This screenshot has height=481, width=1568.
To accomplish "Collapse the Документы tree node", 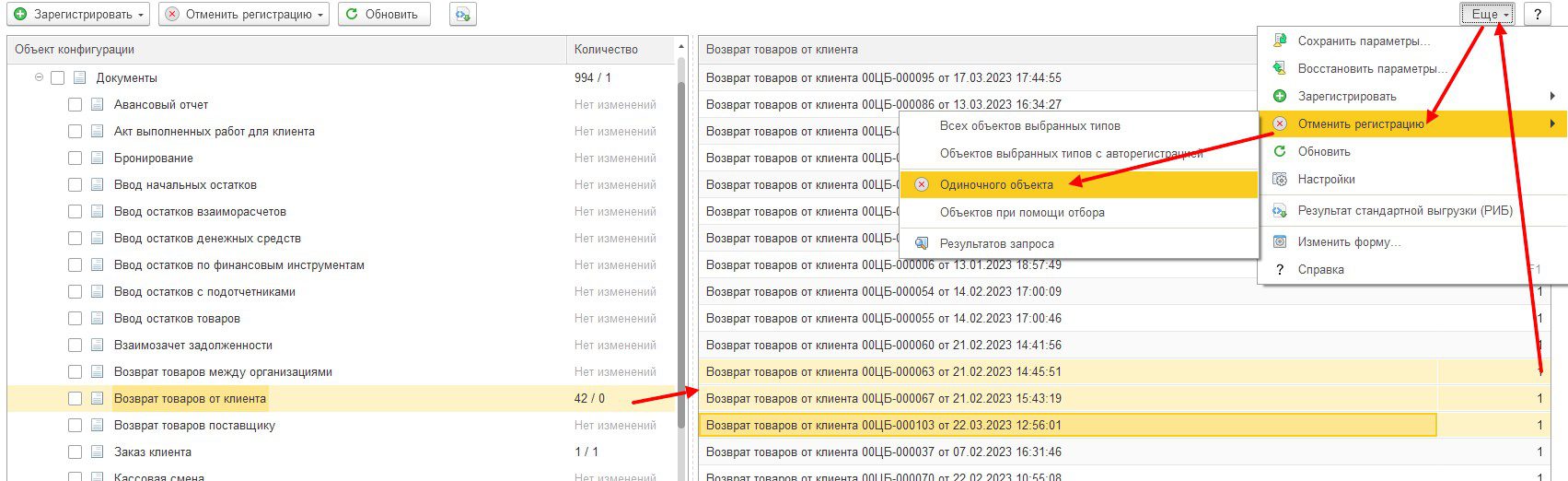I will point(39,78).
